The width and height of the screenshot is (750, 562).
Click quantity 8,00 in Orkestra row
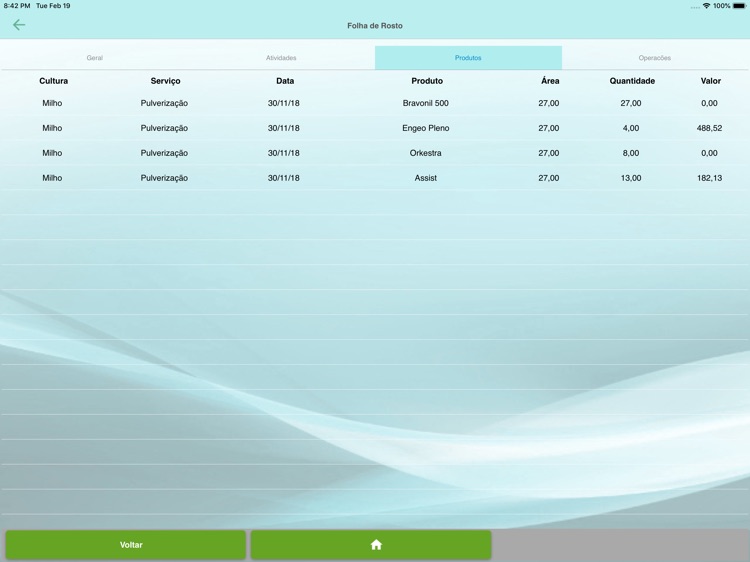tap(631, 153)
